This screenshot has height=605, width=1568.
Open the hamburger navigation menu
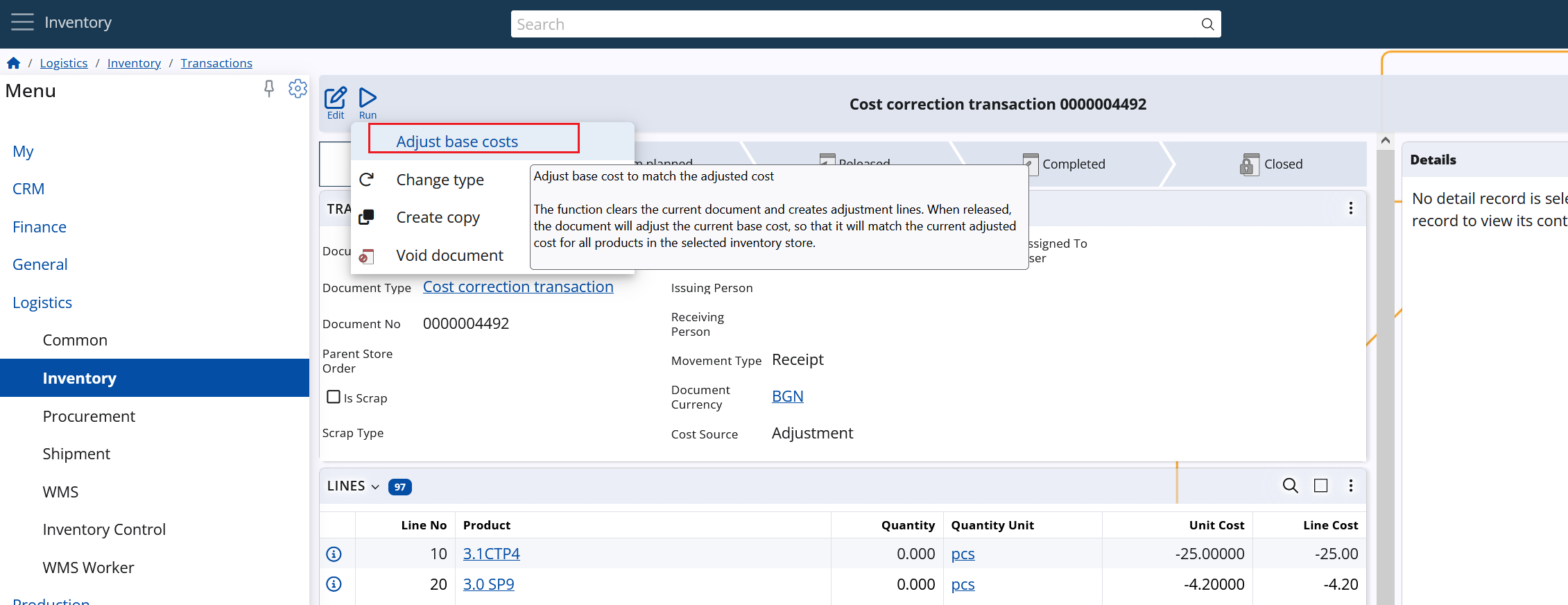22,22
